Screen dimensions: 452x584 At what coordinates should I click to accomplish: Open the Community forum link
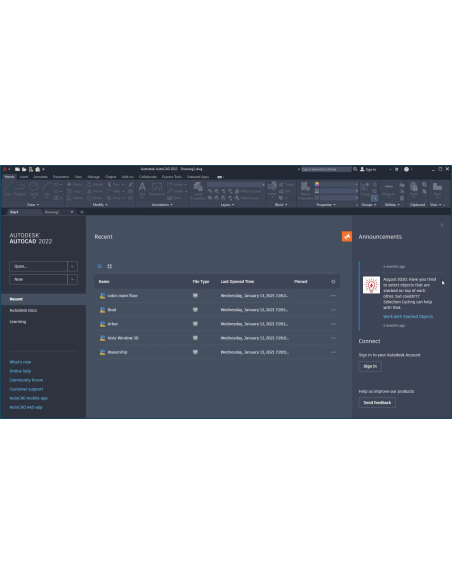pyautogui.click(x=26, y=380)
